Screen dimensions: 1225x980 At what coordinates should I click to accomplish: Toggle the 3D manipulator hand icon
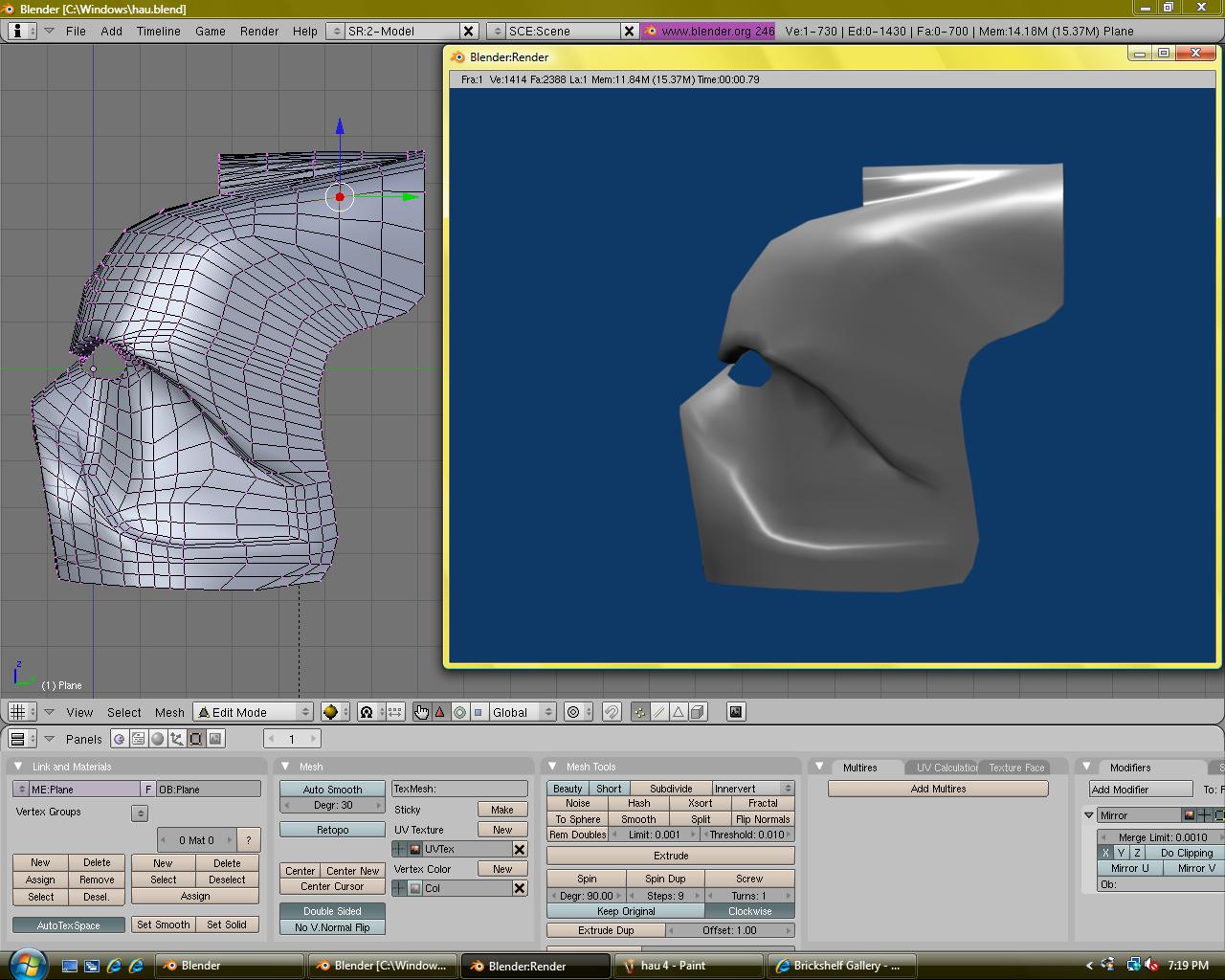tap(421, 712)
